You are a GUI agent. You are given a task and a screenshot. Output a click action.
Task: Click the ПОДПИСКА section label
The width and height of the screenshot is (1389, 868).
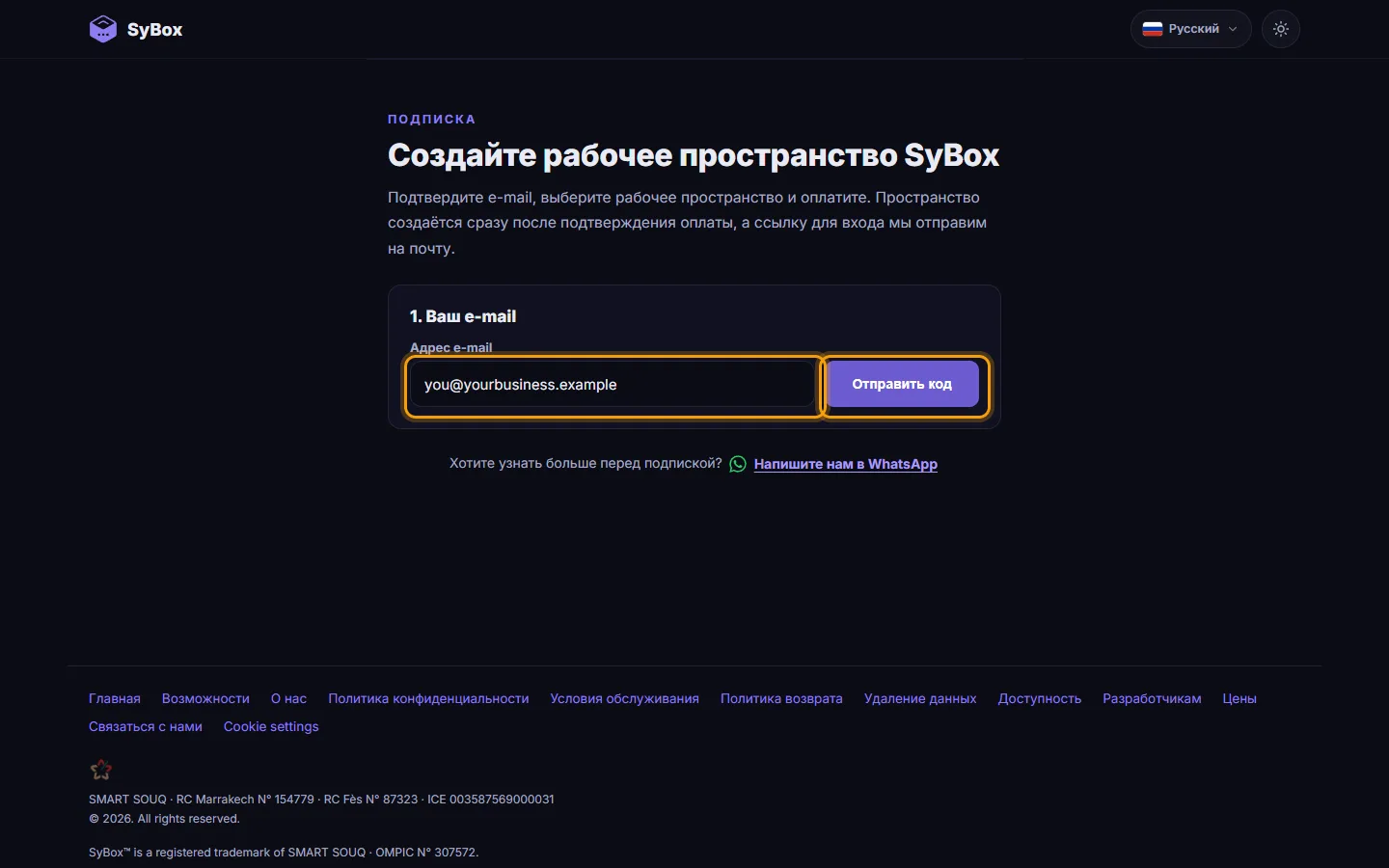(x=431, y=119)
